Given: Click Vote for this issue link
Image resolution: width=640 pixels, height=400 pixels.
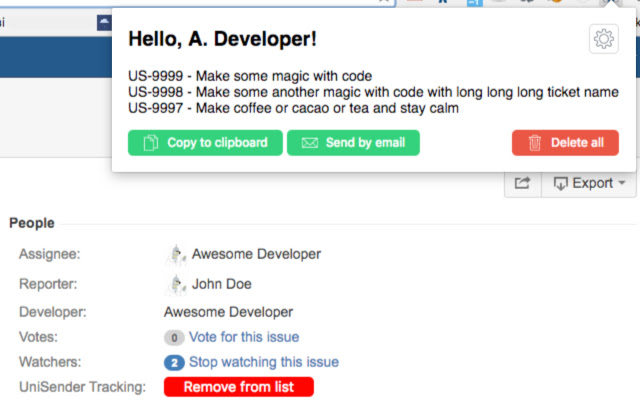Looking at the screenshot, I should pyautogui.click(x=243, y=337).
